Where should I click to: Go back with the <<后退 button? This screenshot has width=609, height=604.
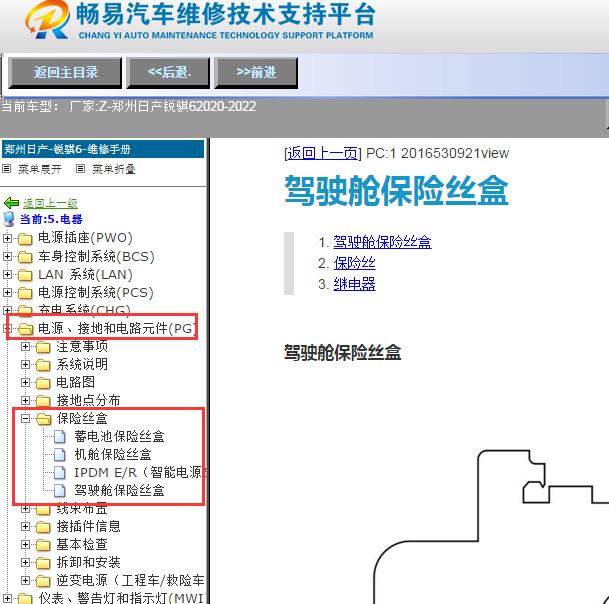[x=168, y=73]
